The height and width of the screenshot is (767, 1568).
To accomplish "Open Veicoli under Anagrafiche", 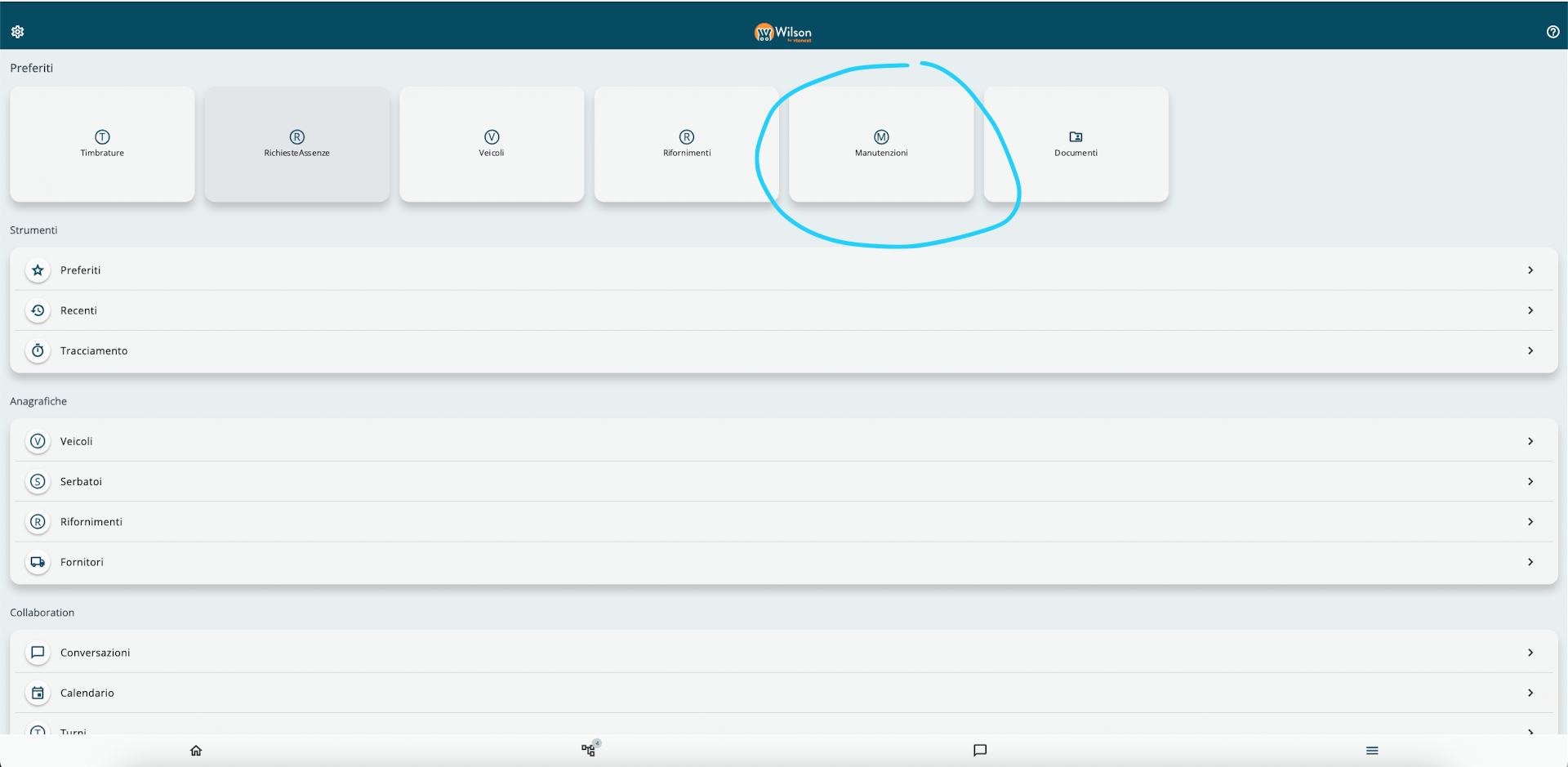I will [x=76, y=441].
